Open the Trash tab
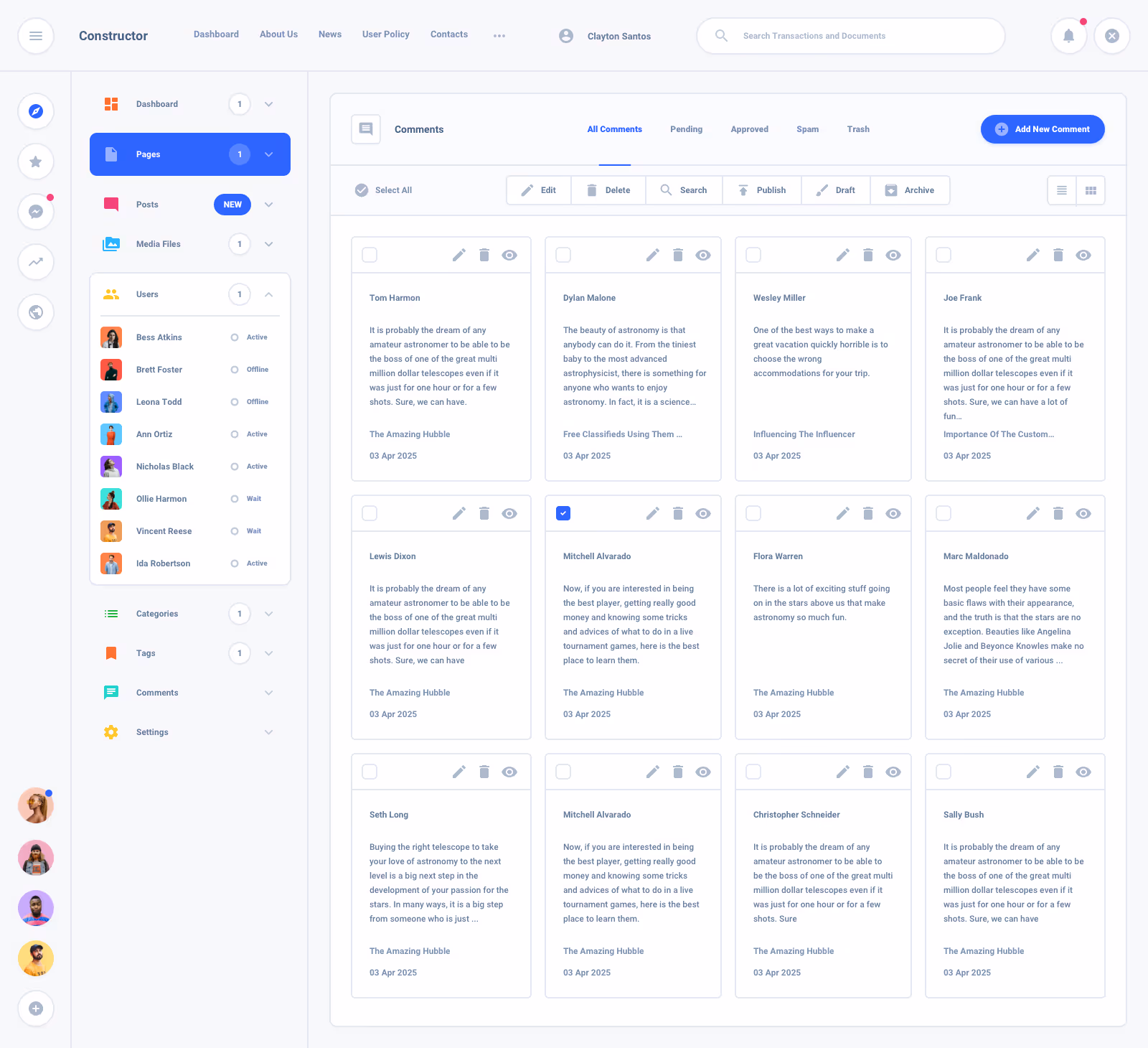This screenshot has width=1148, height=1048. coord(858,129)
